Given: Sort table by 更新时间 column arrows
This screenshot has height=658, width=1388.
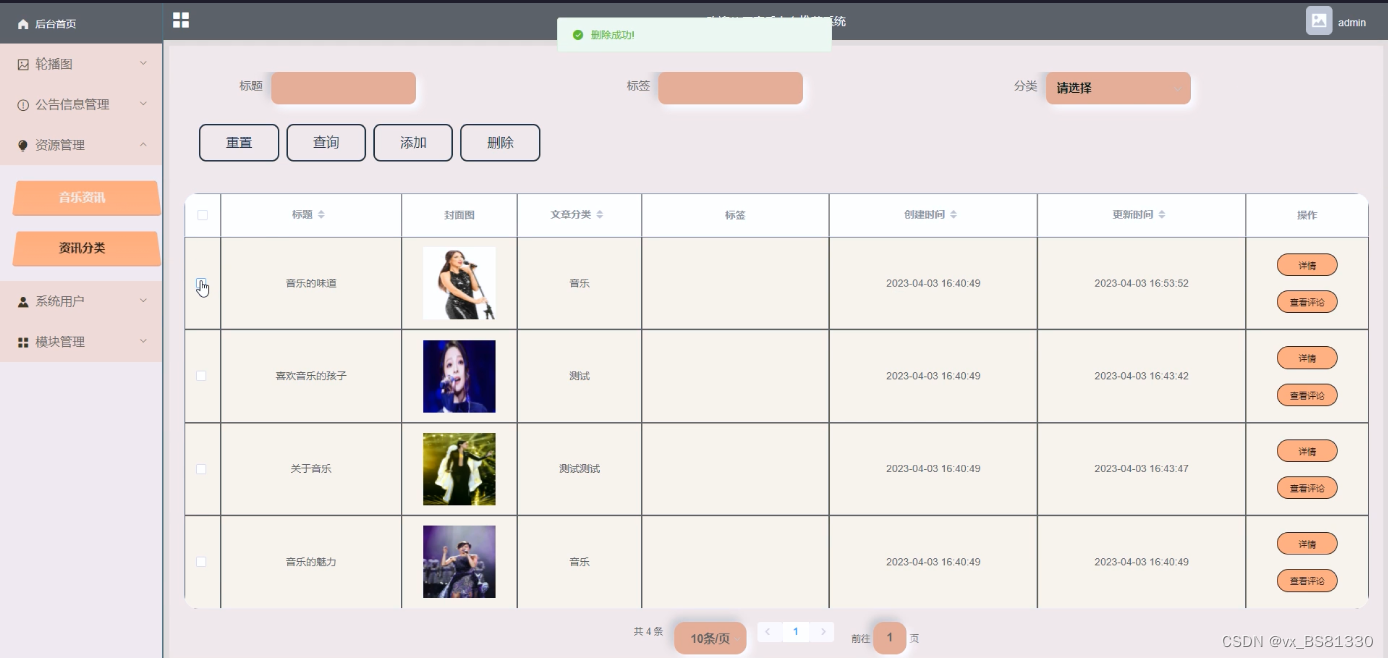Looking at the screenshot, I should [x=1162, y=215].
